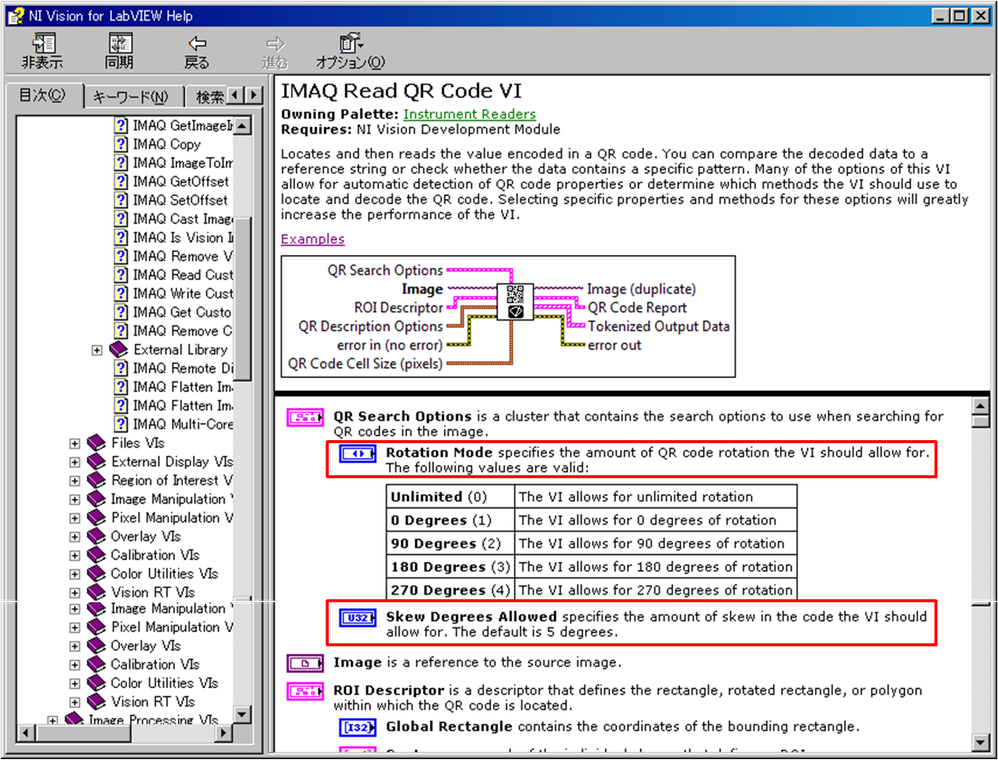998x760 pixels.
Task: Click the 90 Degrees (2) table cell
Action: click(x=450, y=544)
